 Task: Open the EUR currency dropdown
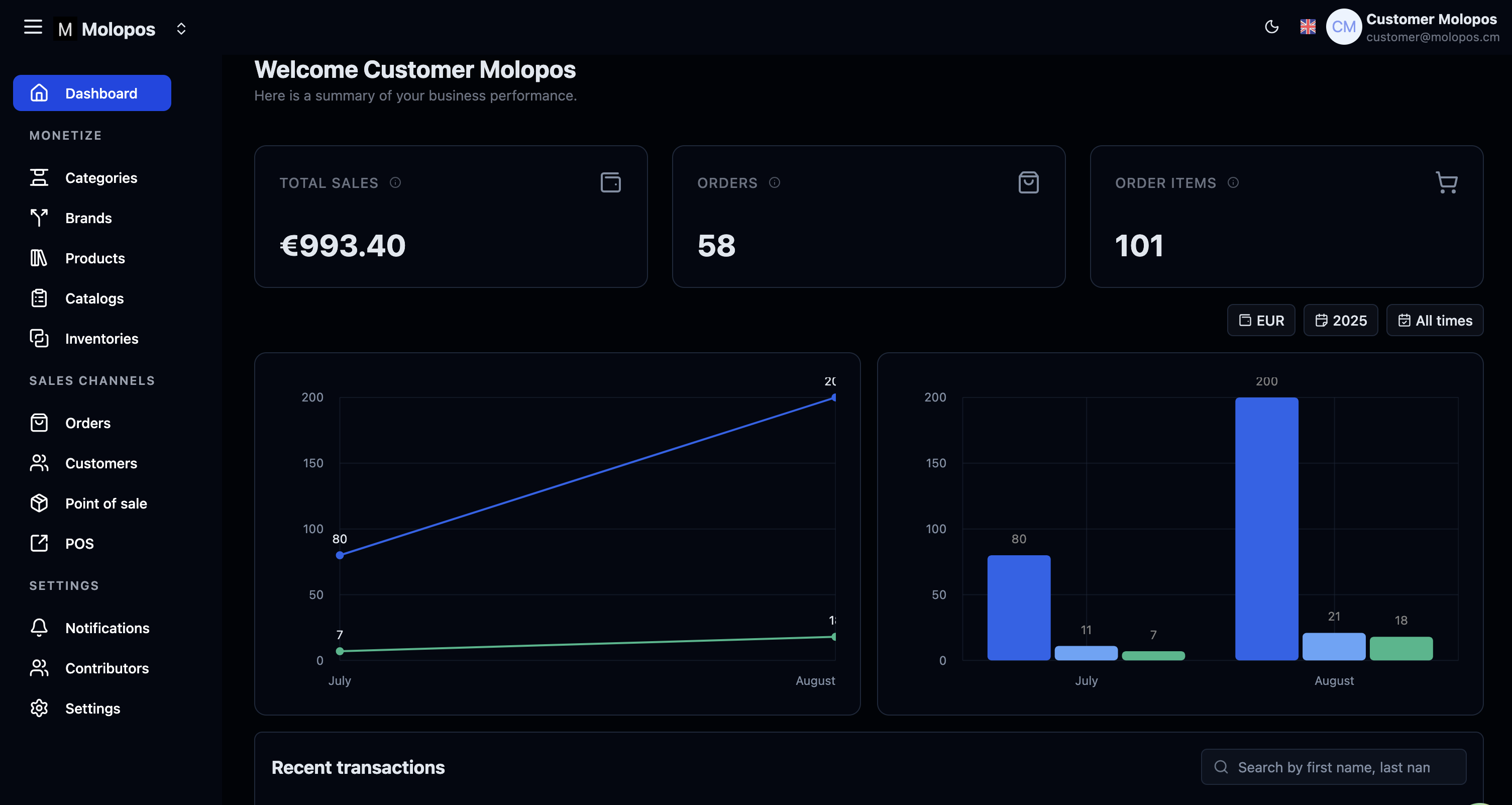1261,321
